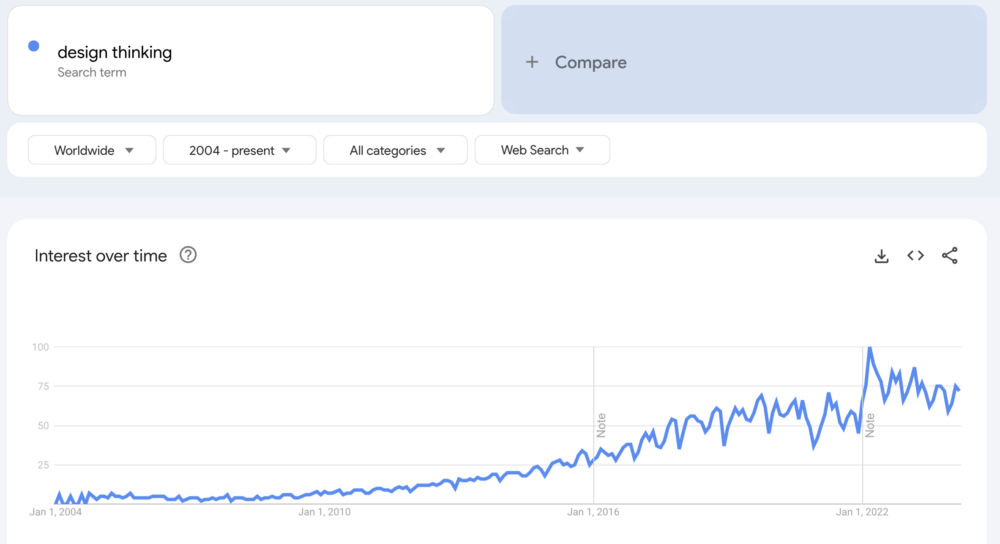Open the All categories dropdown

(395, 150)
